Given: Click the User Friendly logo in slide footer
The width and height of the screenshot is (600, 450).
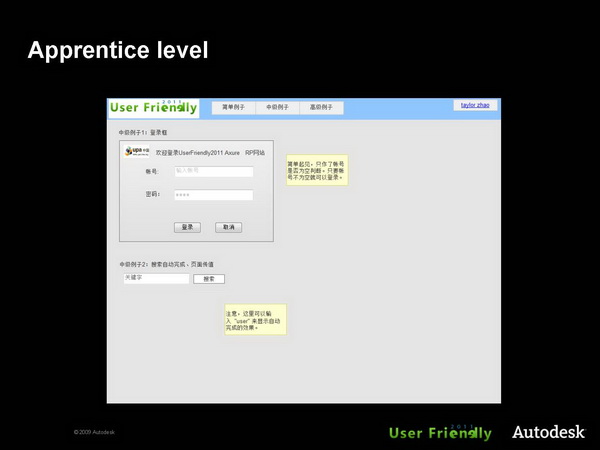Looking at the screenshot, I should coord(440,433).
